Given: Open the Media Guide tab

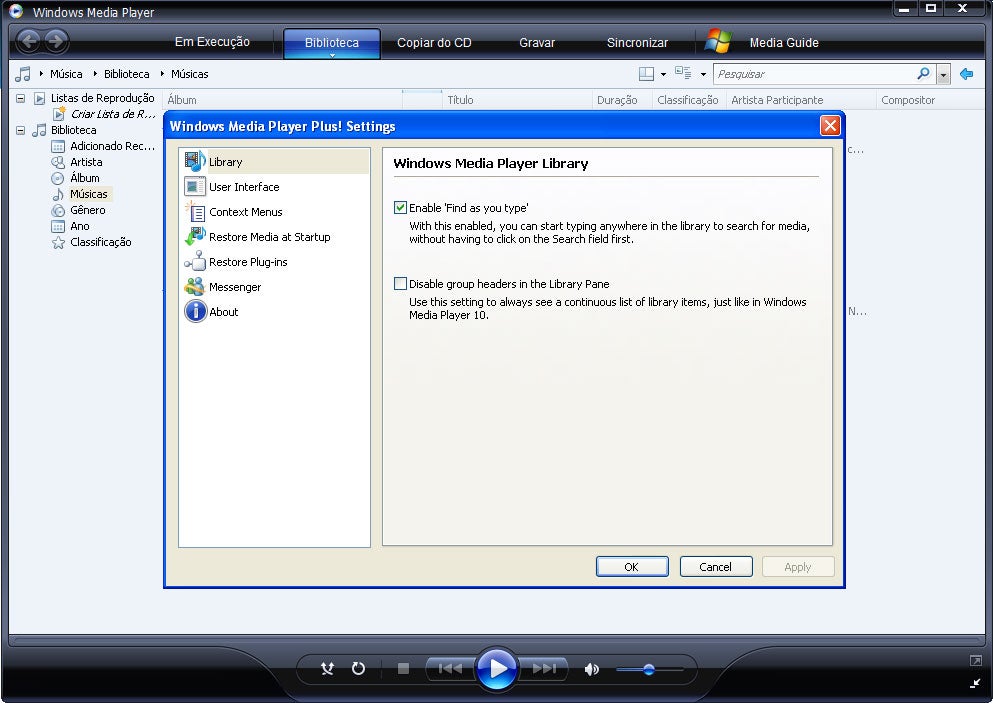Looking at the screenshot, I should [784, 42].
